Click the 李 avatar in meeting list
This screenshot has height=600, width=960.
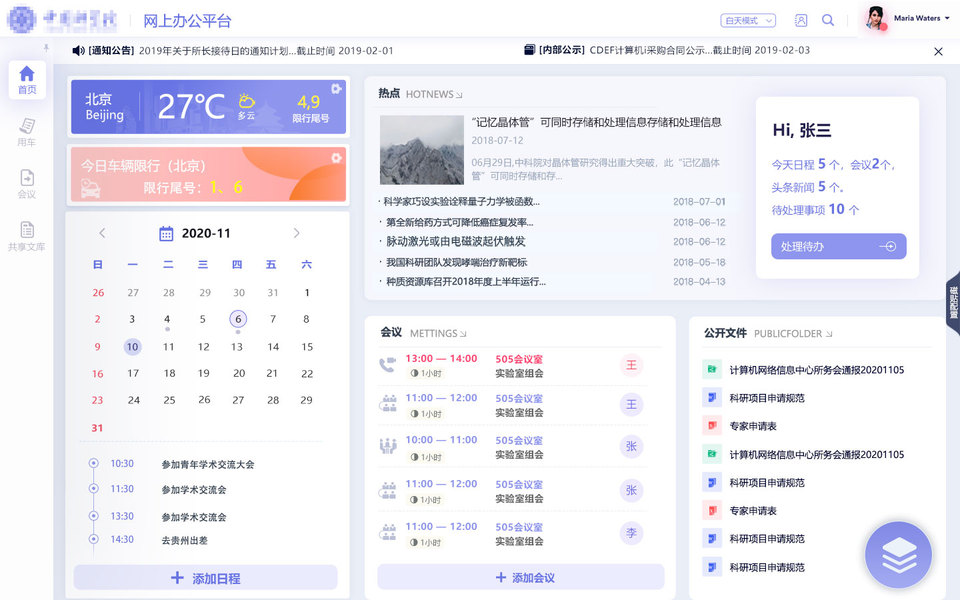coord(631,533)
